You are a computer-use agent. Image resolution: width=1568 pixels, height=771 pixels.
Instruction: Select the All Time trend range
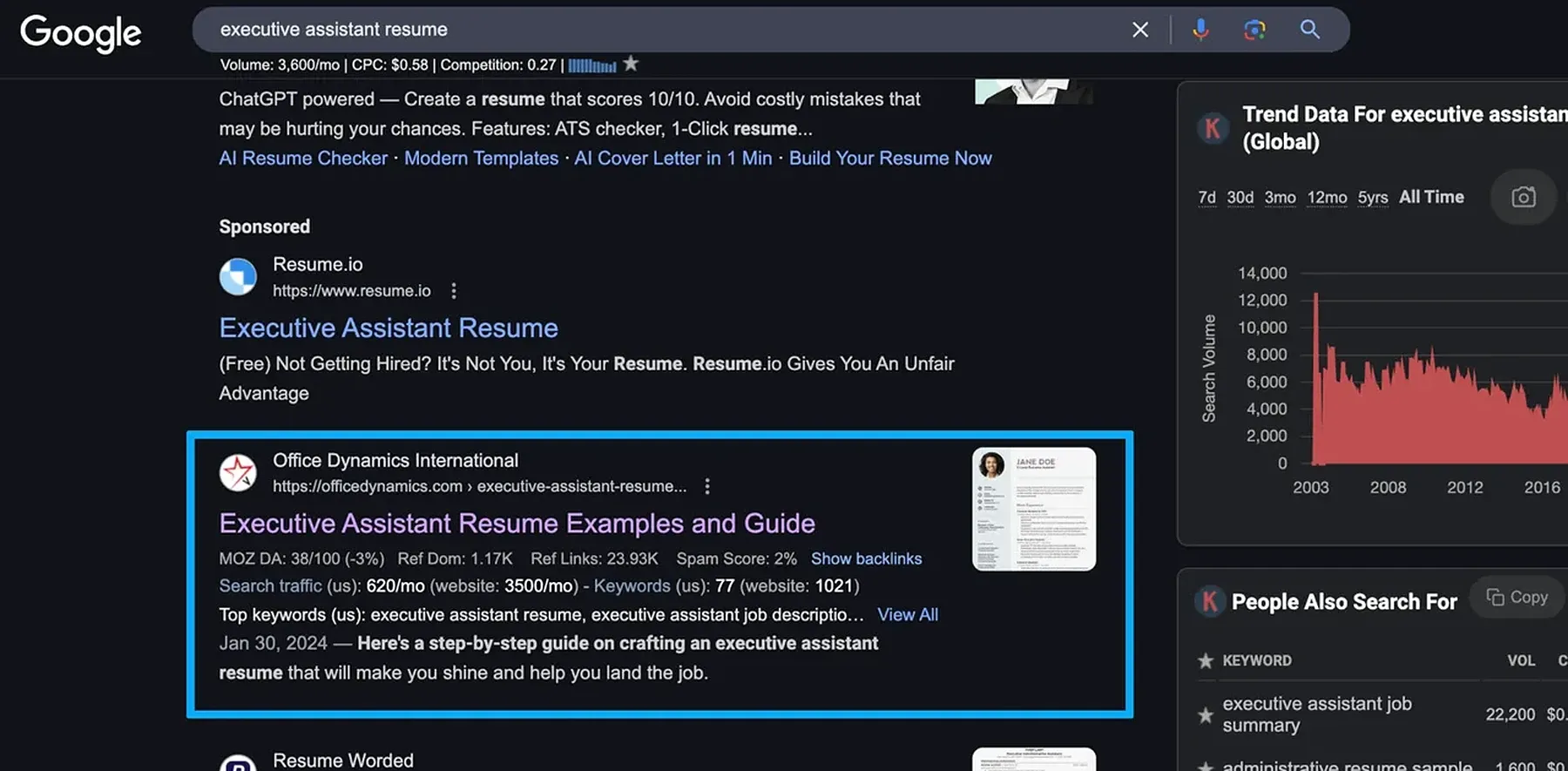tap(1431, 198)
